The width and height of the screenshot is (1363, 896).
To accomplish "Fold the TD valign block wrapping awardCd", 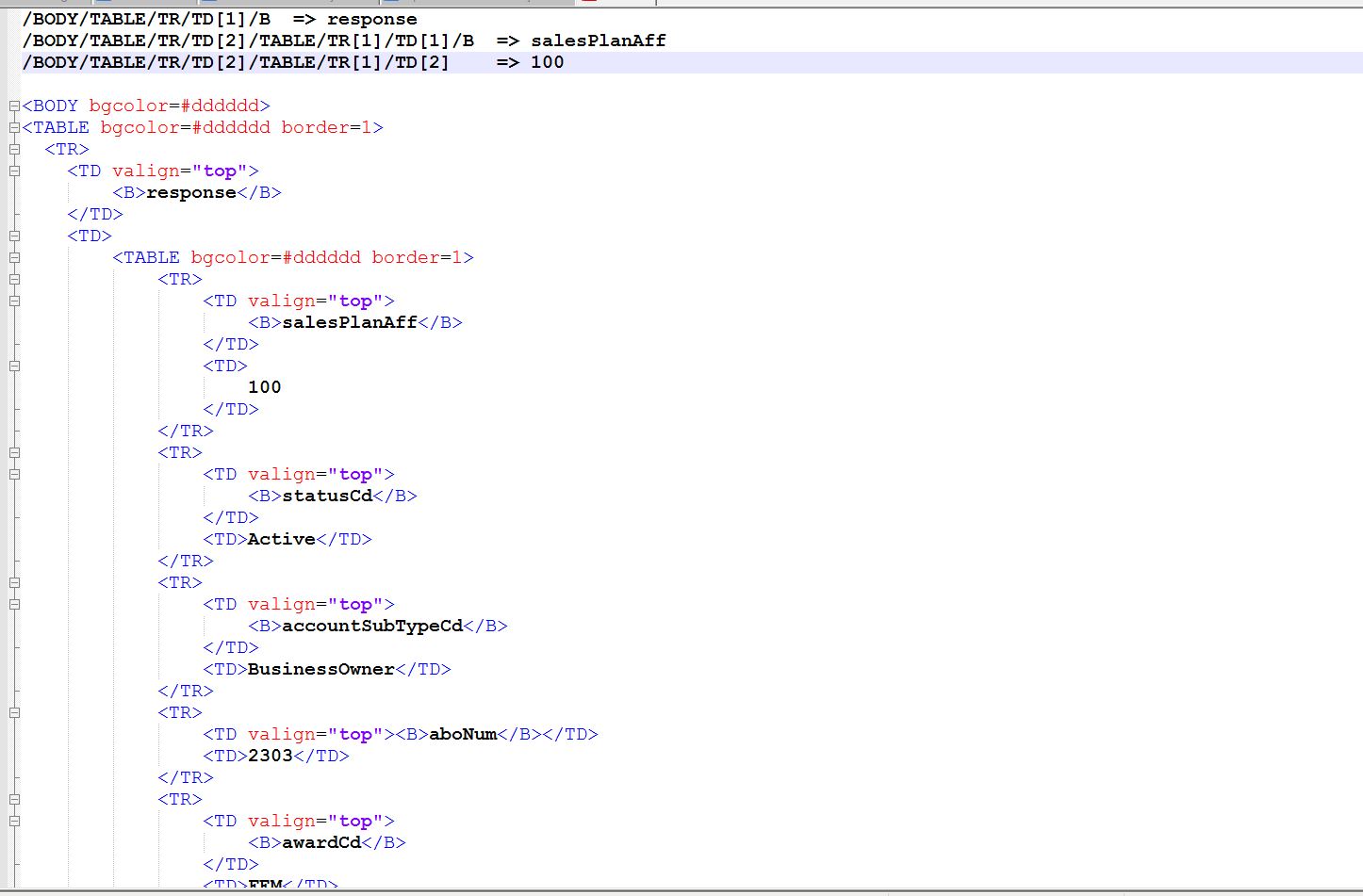I will (x=14, y=821).
